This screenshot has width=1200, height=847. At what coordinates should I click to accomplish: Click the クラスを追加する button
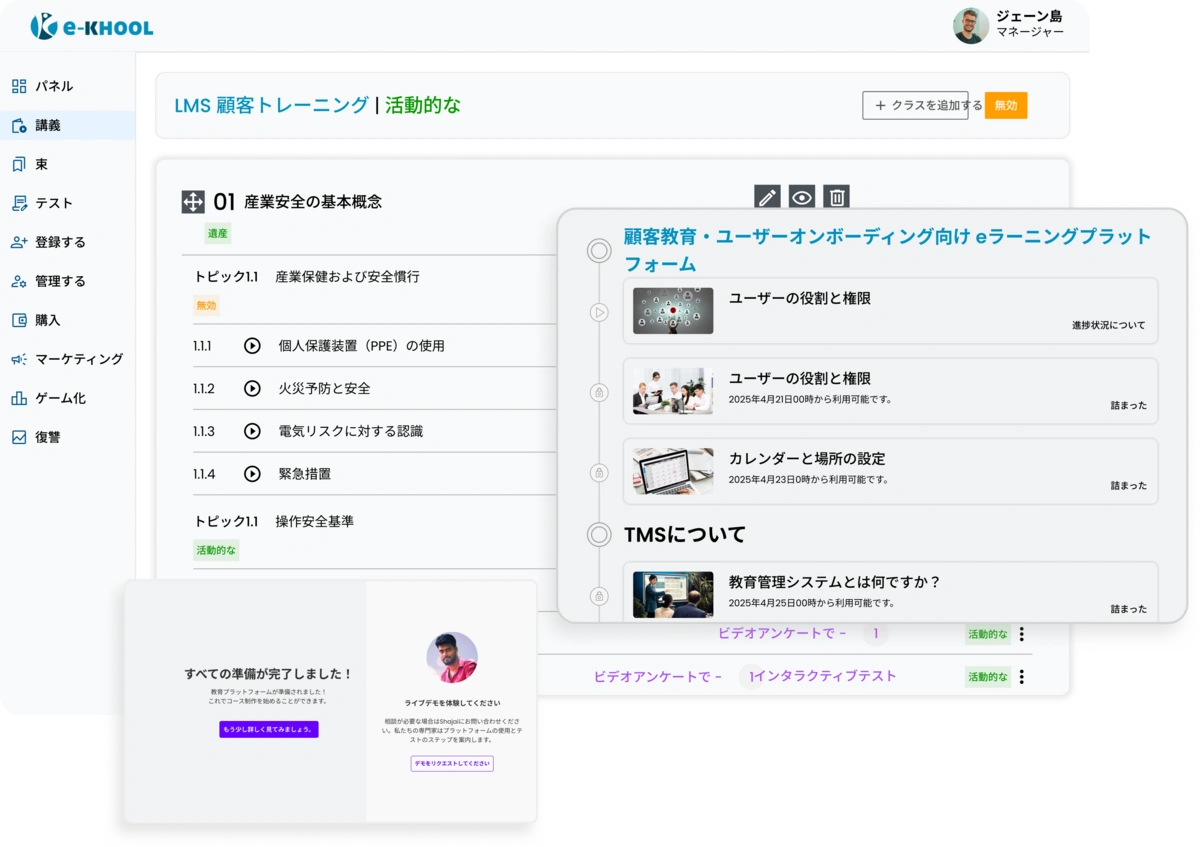tap(916, 104)
